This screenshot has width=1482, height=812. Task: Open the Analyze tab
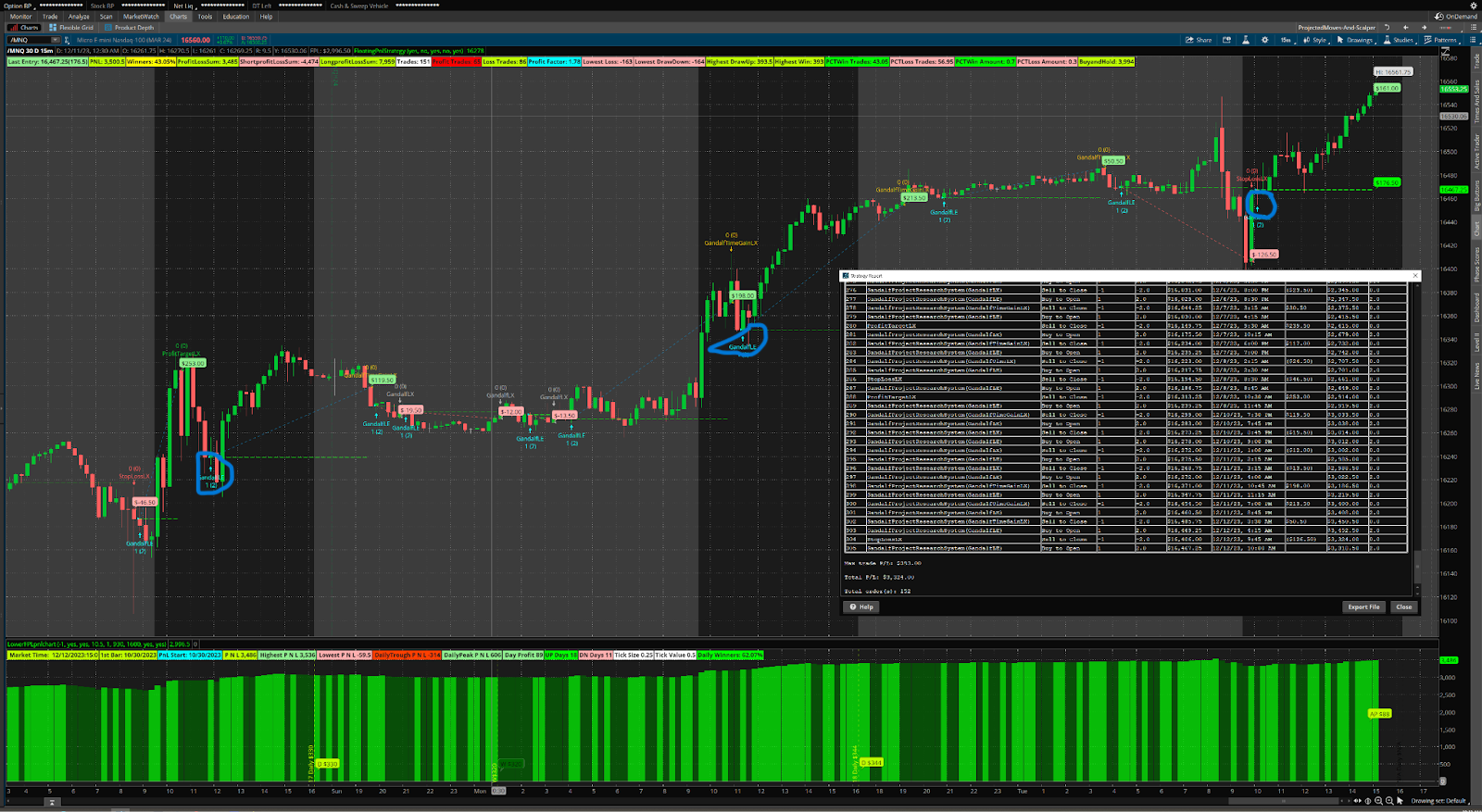(x=79, y=17)
